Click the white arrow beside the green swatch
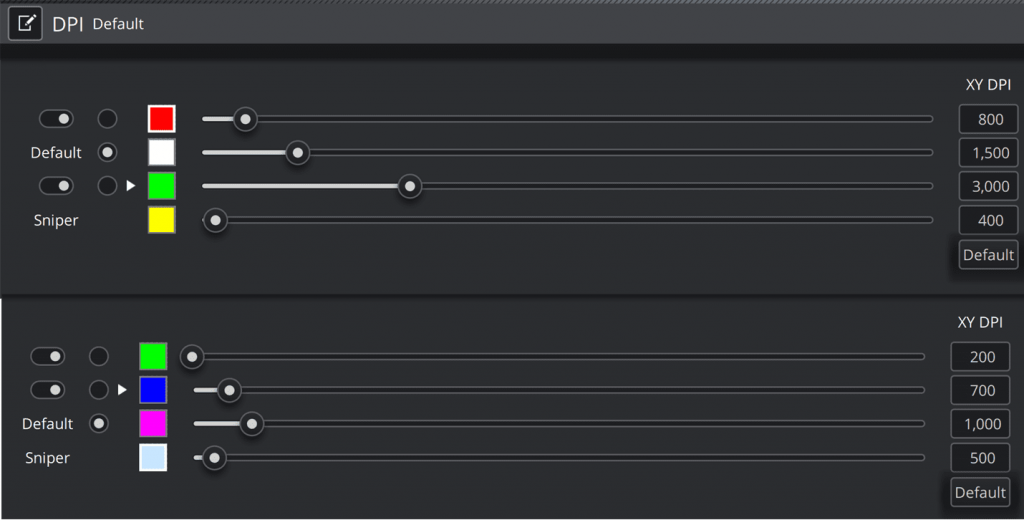 coord(131,186)
